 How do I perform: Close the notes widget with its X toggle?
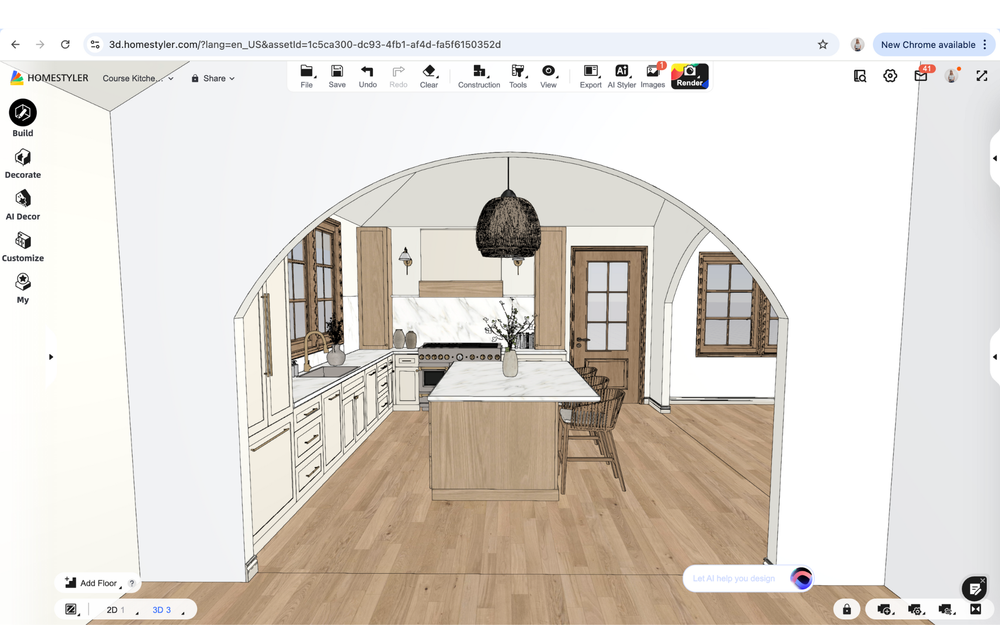(x=982, y=581)
